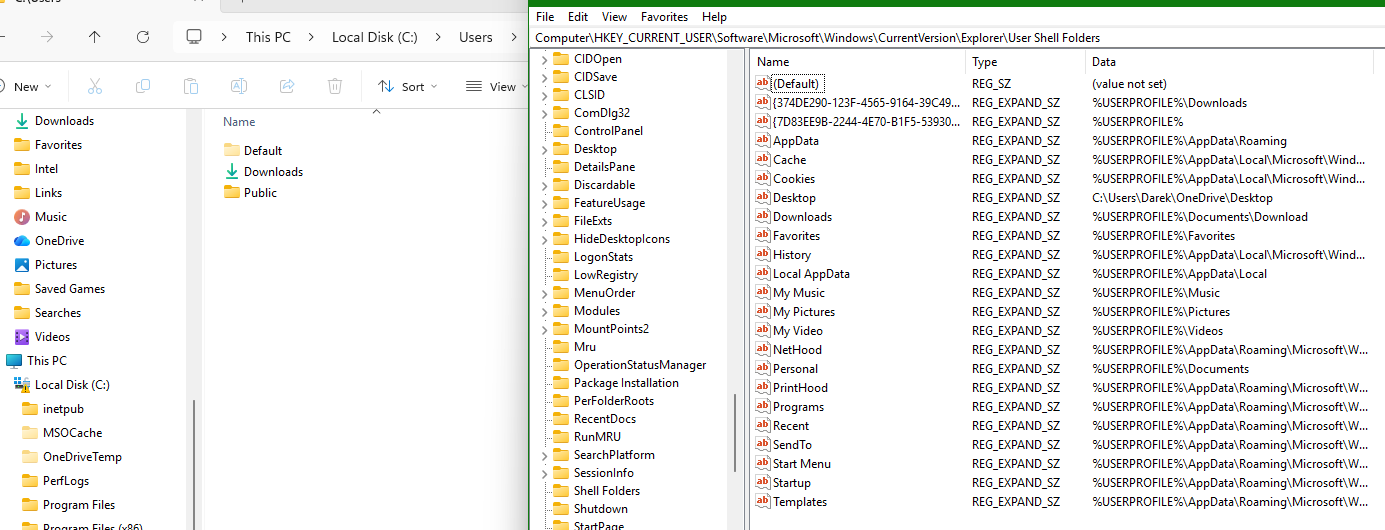1385x530 pixels.
Task: Click the Copy icon in Explorer toolbar
Action: coord(143,87)
